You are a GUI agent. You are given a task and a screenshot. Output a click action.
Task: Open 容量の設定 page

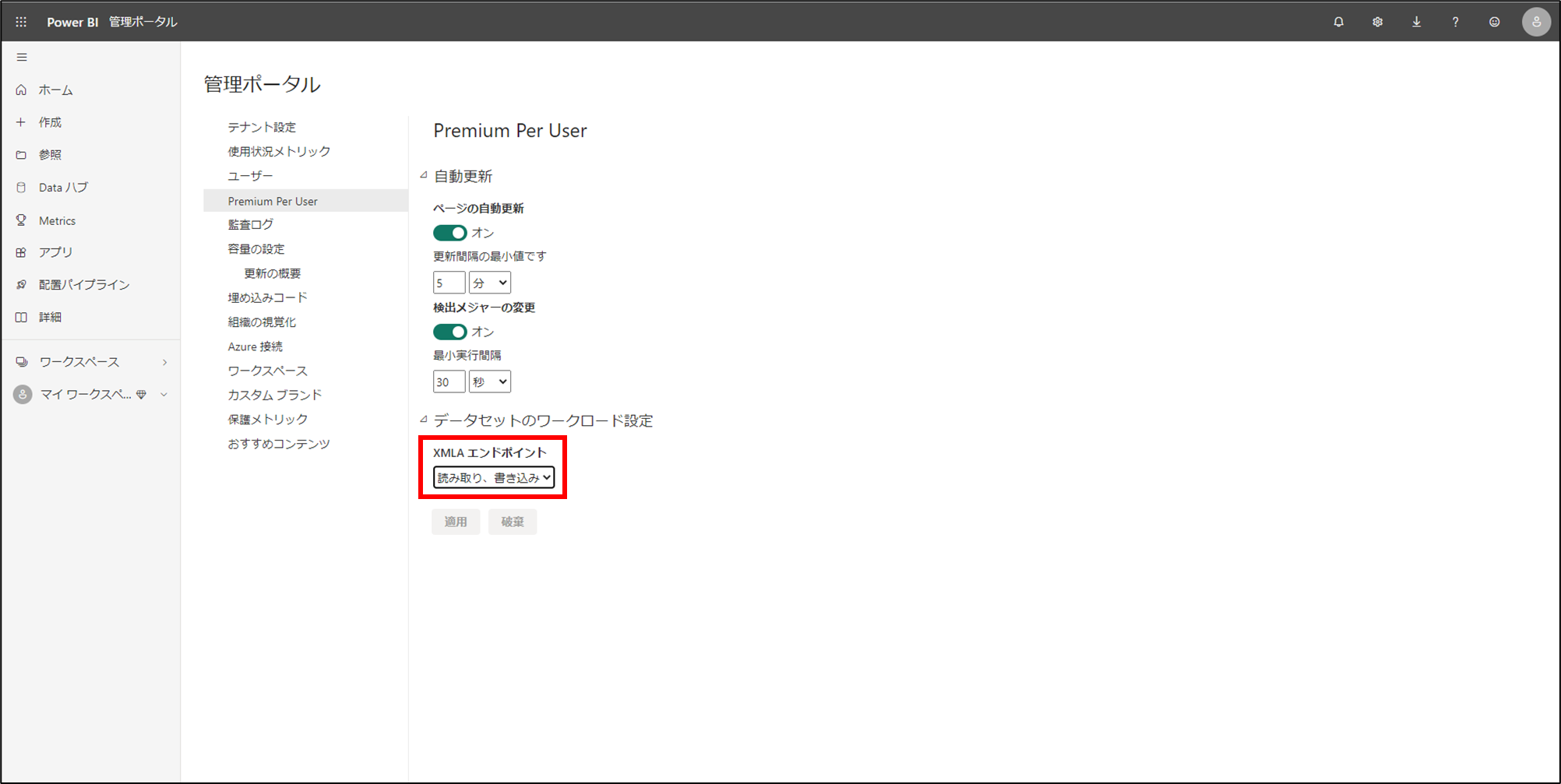(256, 249)
